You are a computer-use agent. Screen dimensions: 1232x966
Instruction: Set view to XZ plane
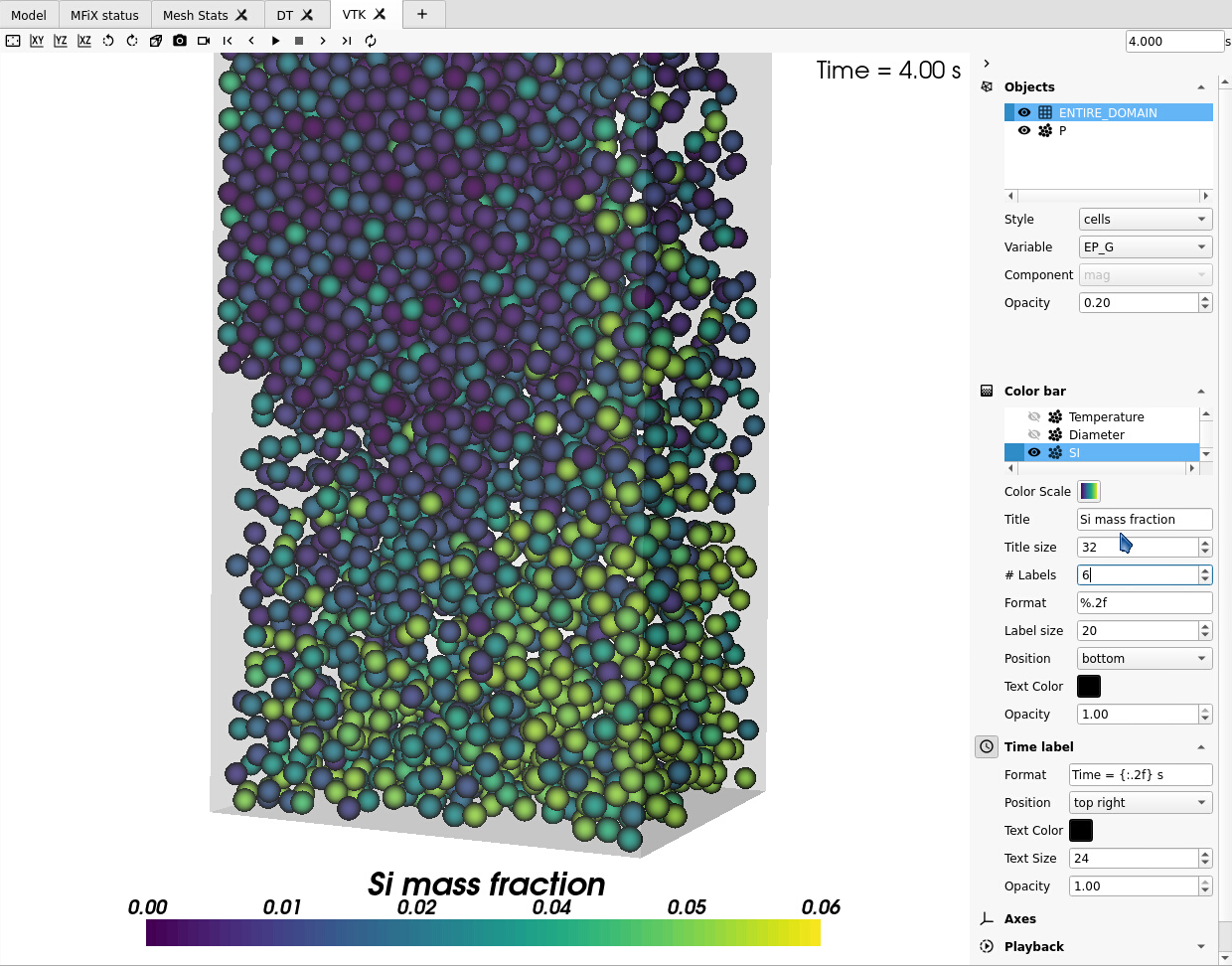tap(84, 41)
